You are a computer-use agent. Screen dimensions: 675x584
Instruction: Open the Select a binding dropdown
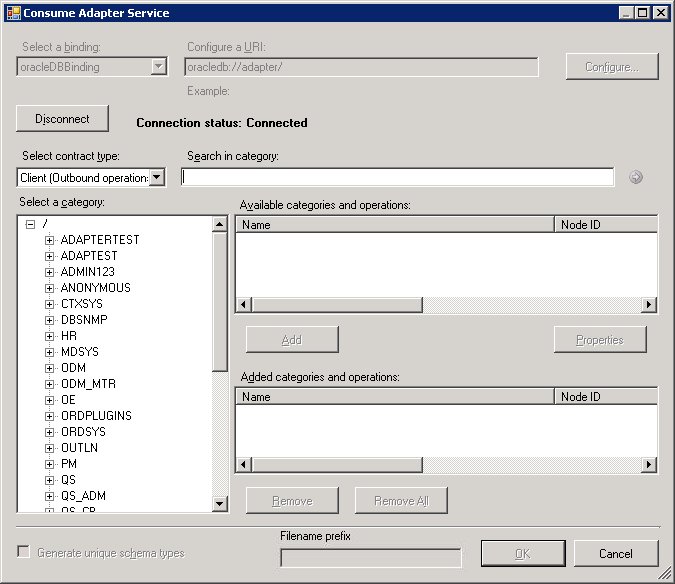[159, 66]
